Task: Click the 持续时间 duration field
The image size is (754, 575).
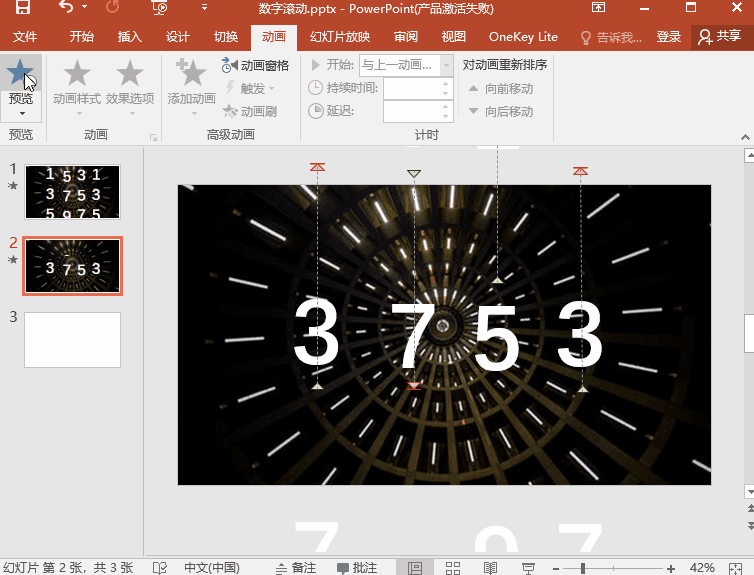Action: point(412,88)
